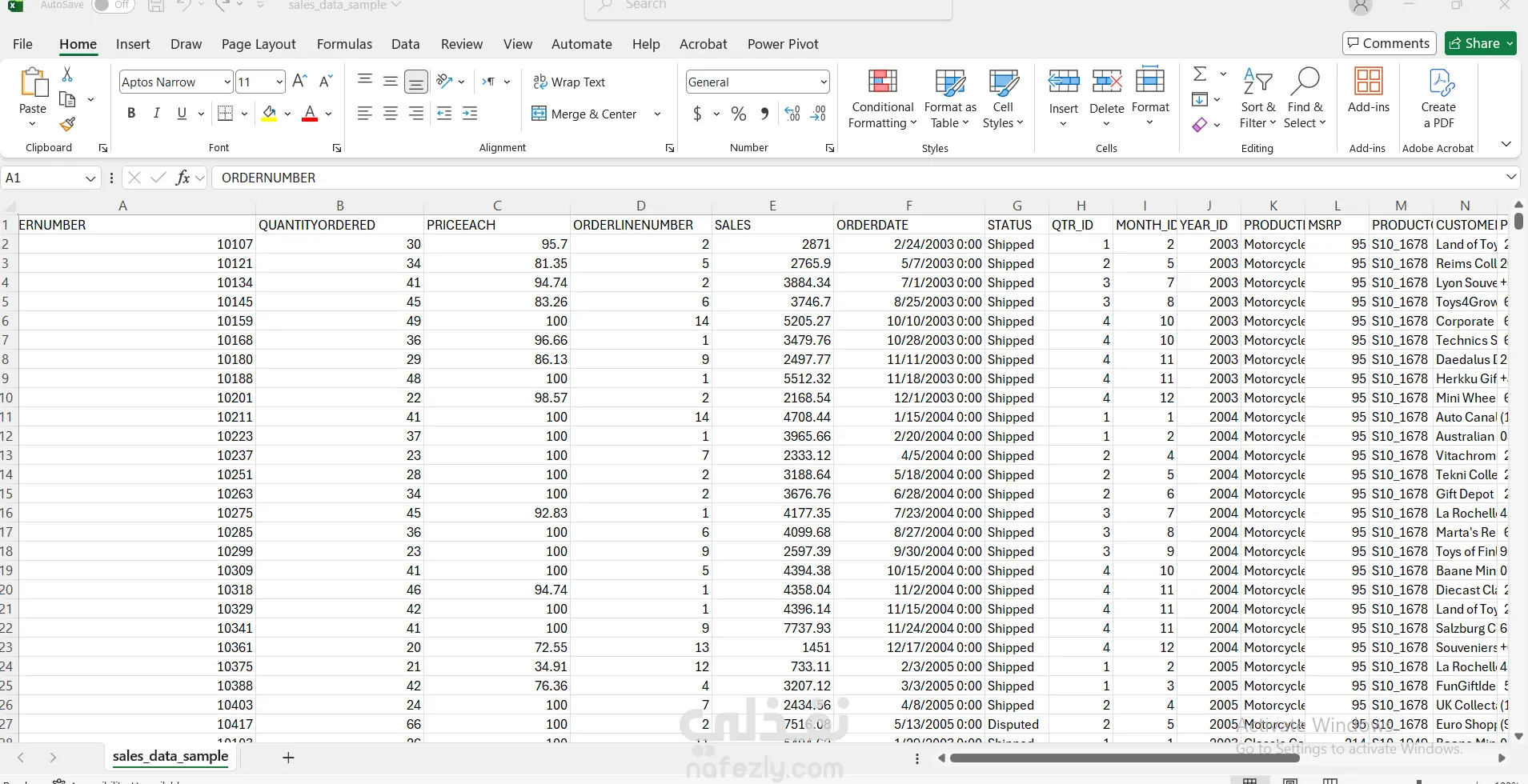Open the Comments pane button
1528x784 pixels.
1389,43
